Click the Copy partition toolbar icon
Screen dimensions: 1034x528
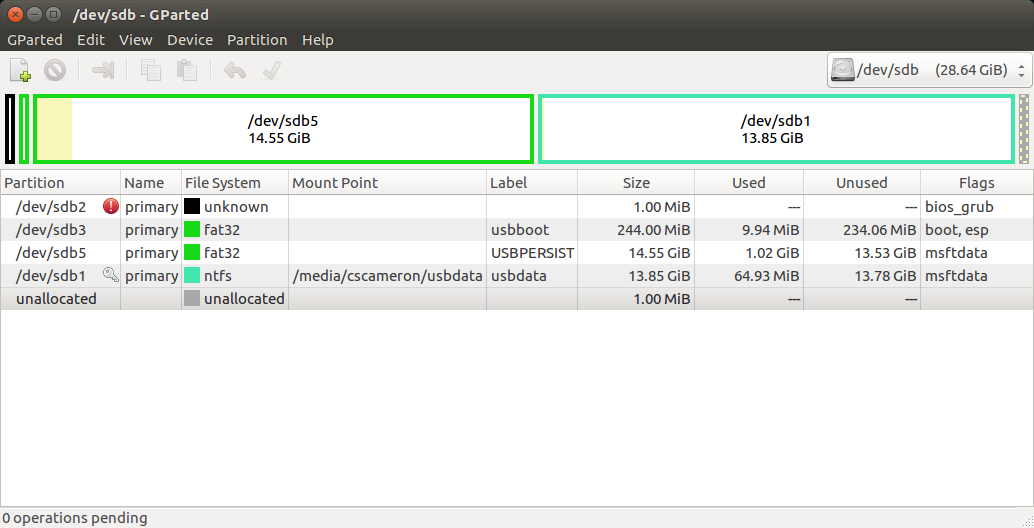151,70
